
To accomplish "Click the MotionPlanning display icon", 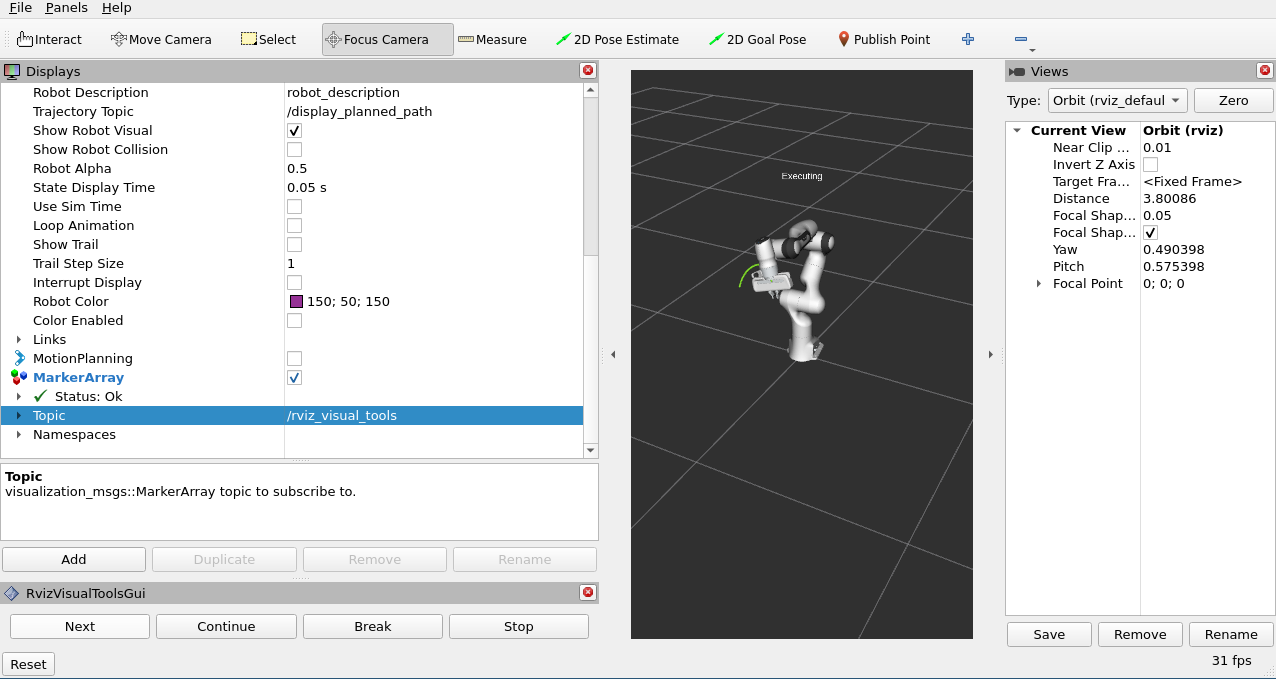I will point(20,358).
